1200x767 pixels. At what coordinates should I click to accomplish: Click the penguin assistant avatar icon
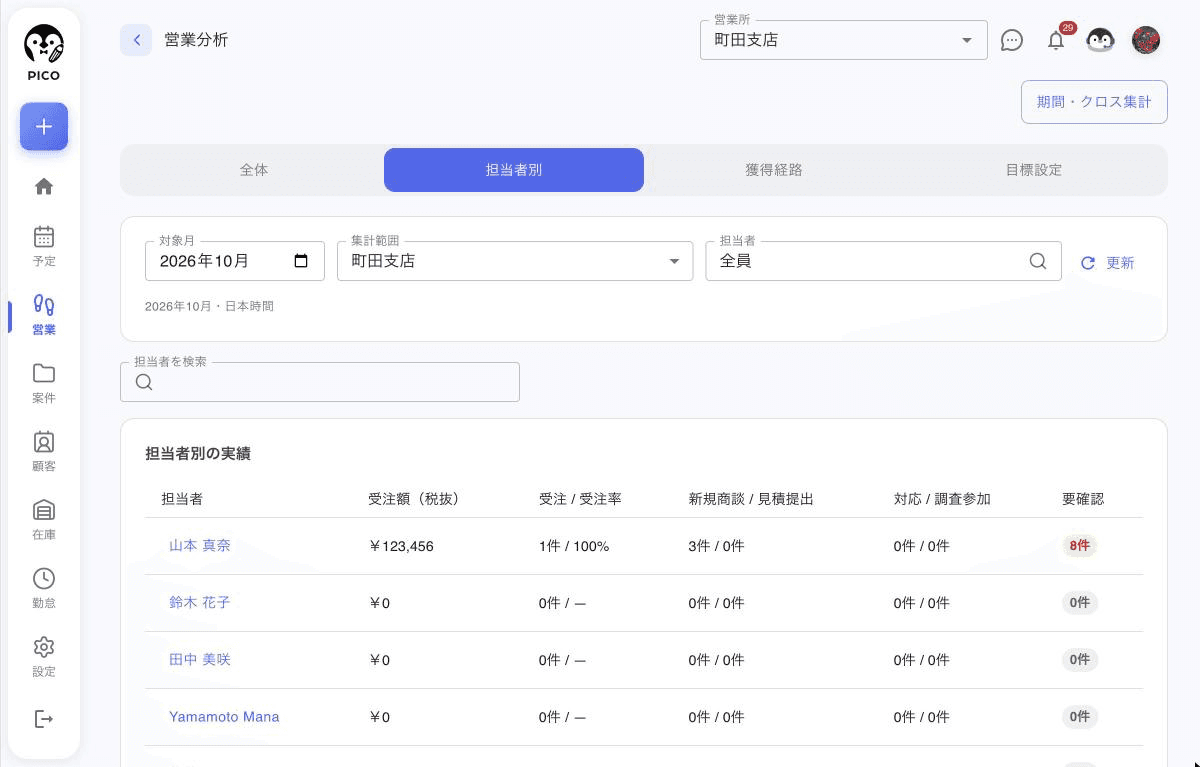click(1101, 40)
